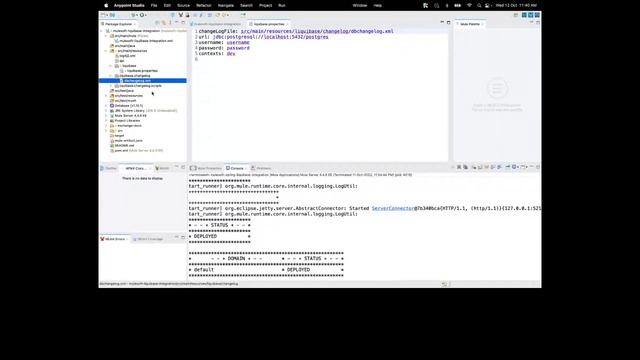The height and width of the screenshot is (360, 640).
Task: Click the Save toolbar icon
Action: point(112,15)
